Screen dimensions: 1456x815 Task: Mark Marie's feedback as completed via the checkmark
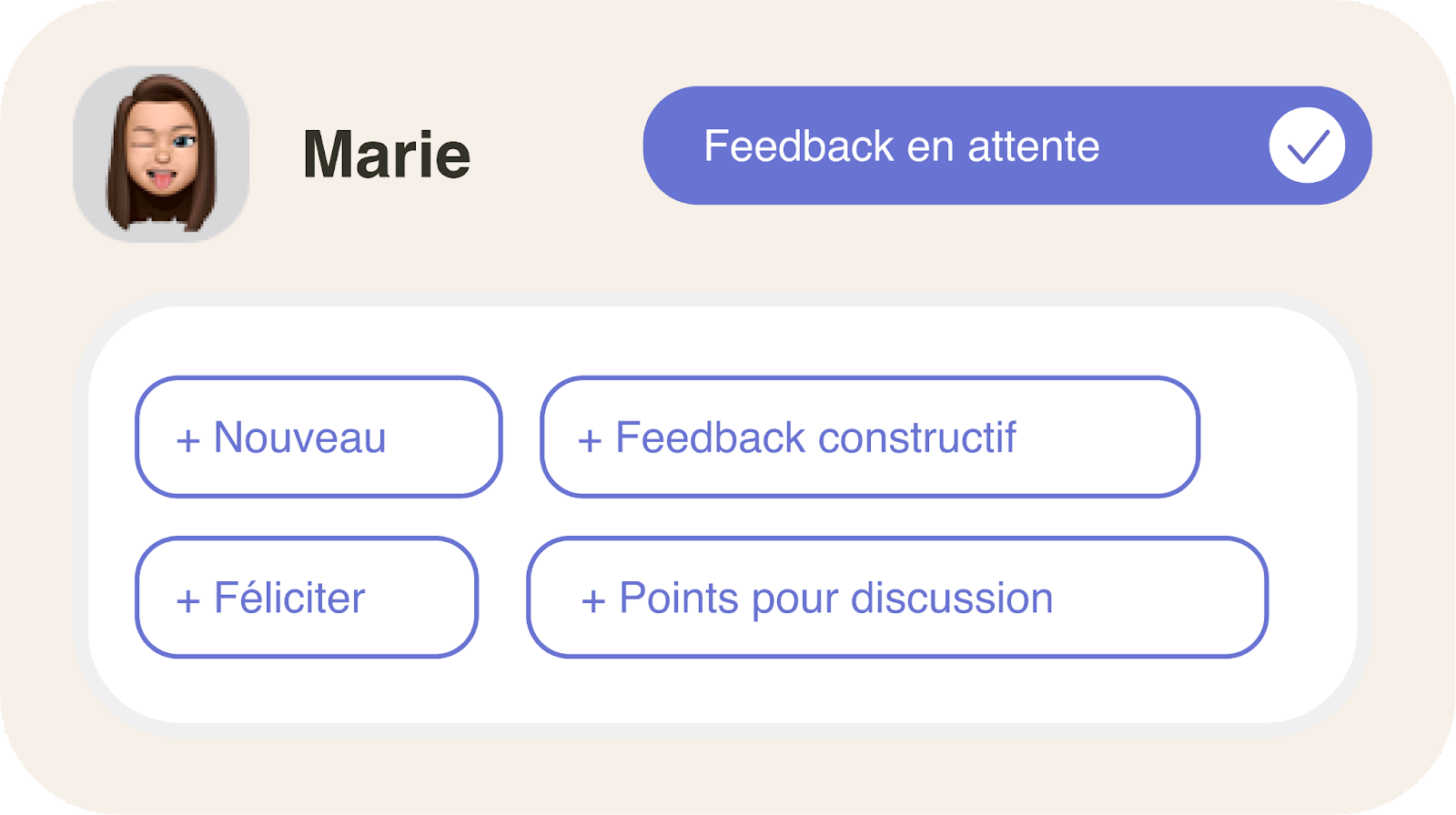coord(1309,145)
